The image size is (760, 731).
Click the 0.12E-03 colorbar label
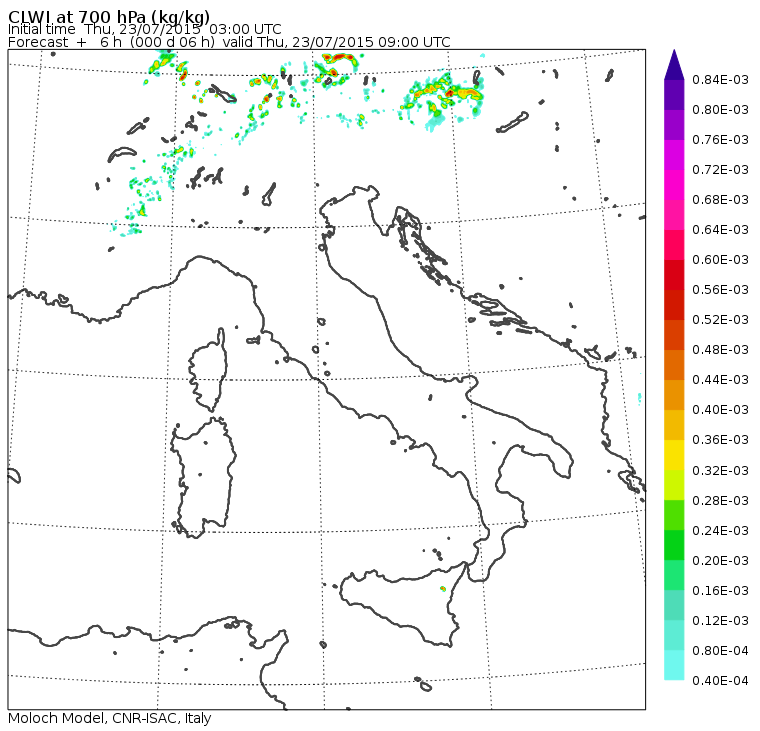(x=720, y=621)
